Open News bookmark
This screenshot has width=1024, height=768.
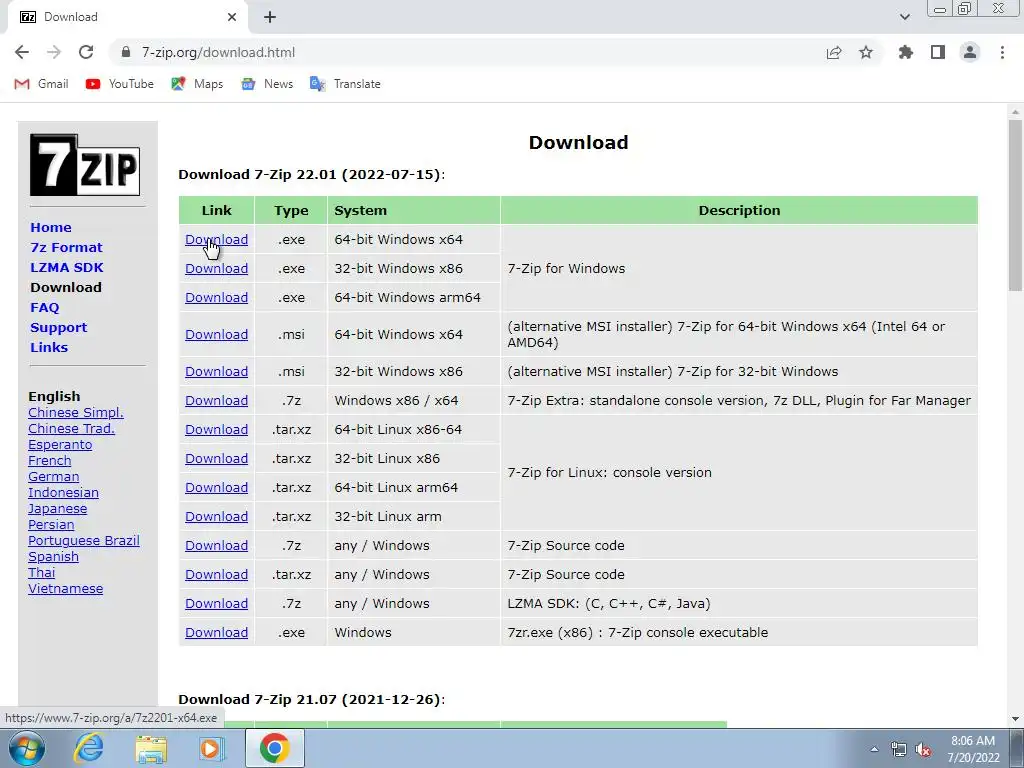click(x=266, y=84)
